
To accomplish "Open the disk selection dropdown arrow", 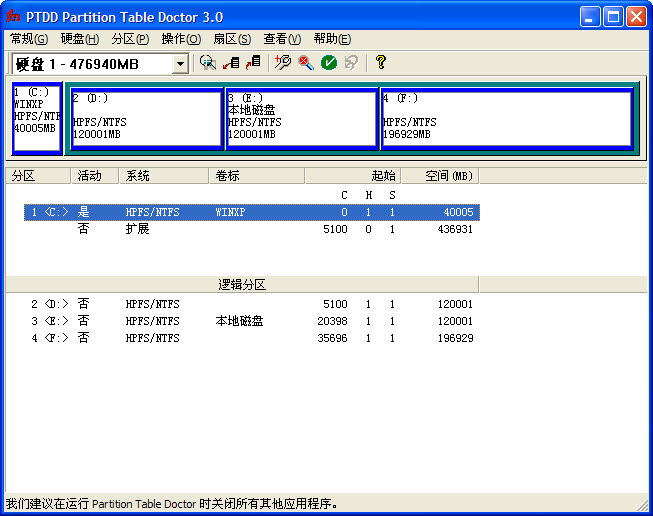I will pos(180,64).
